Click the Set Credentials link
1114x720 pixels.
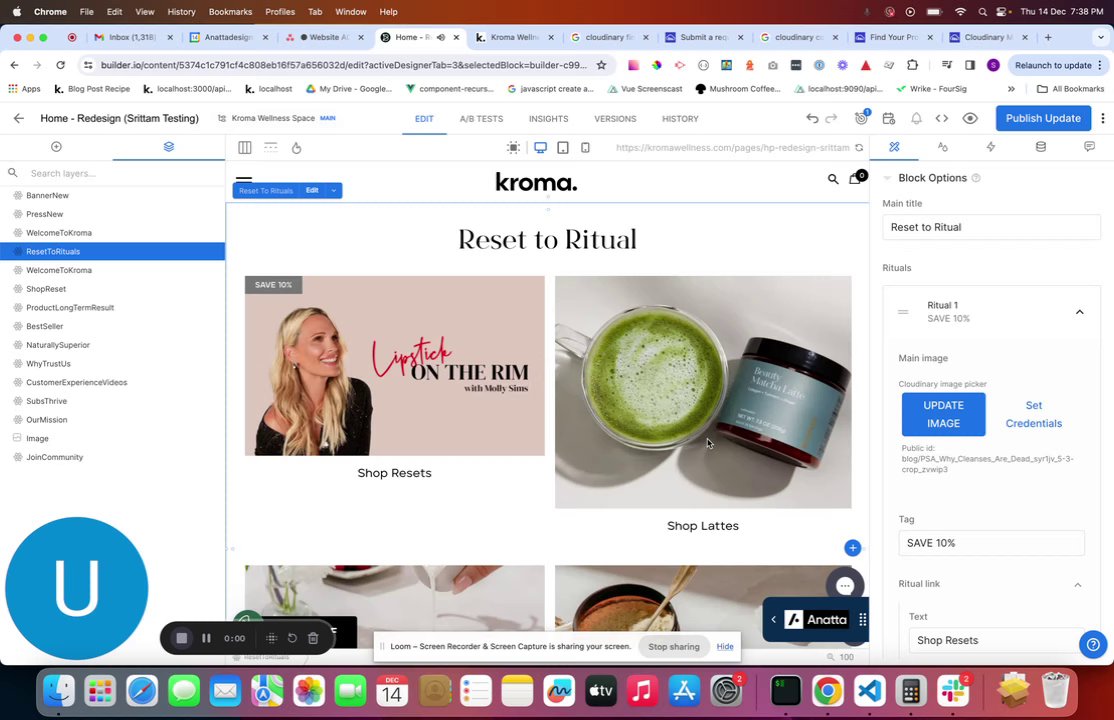[x=1034, y=414]
